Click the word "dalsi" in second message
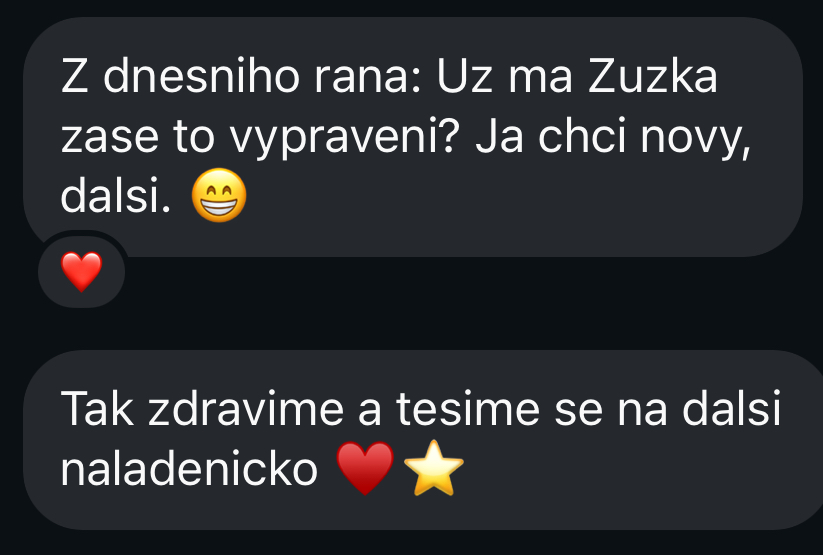Viewport: 823px width, 555px height. [x=732, y=409]
